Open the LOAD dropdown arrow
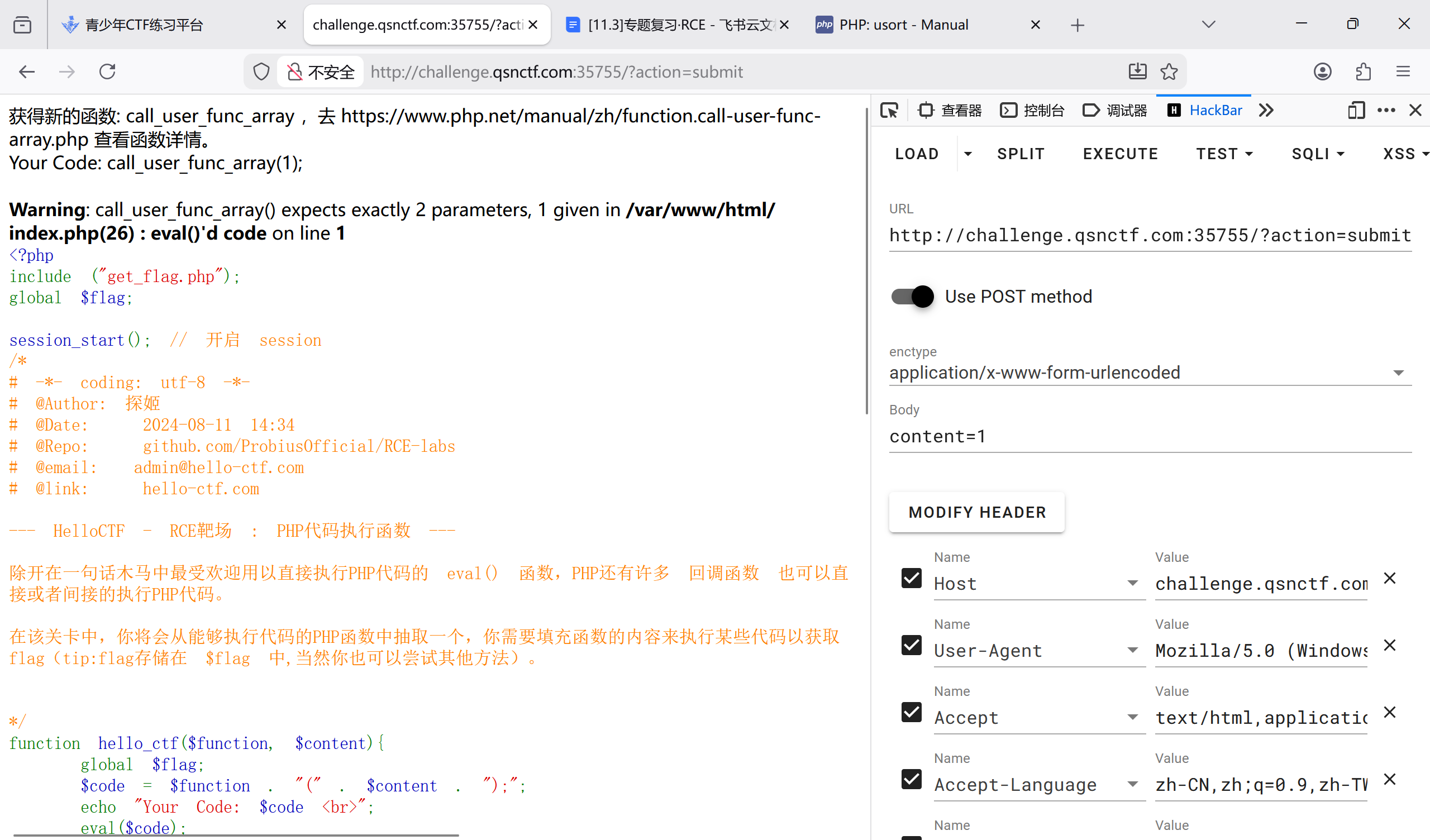Screen dimensions: 1430x840 tap(968, 154)
